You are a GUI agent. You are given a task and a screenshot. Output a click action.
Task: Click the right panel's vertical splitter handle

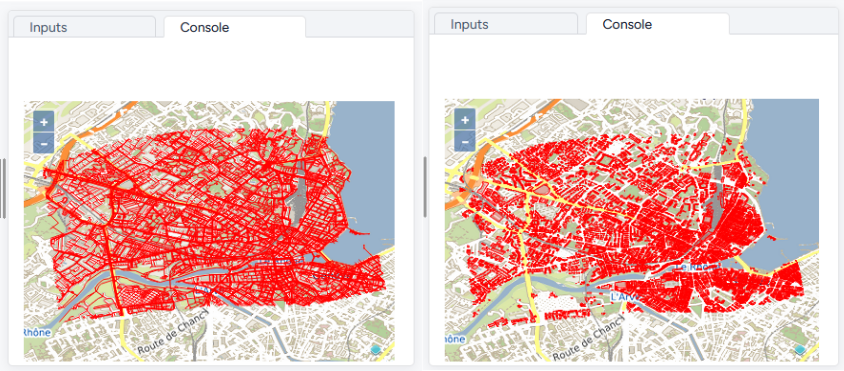(x=425, y=187)
